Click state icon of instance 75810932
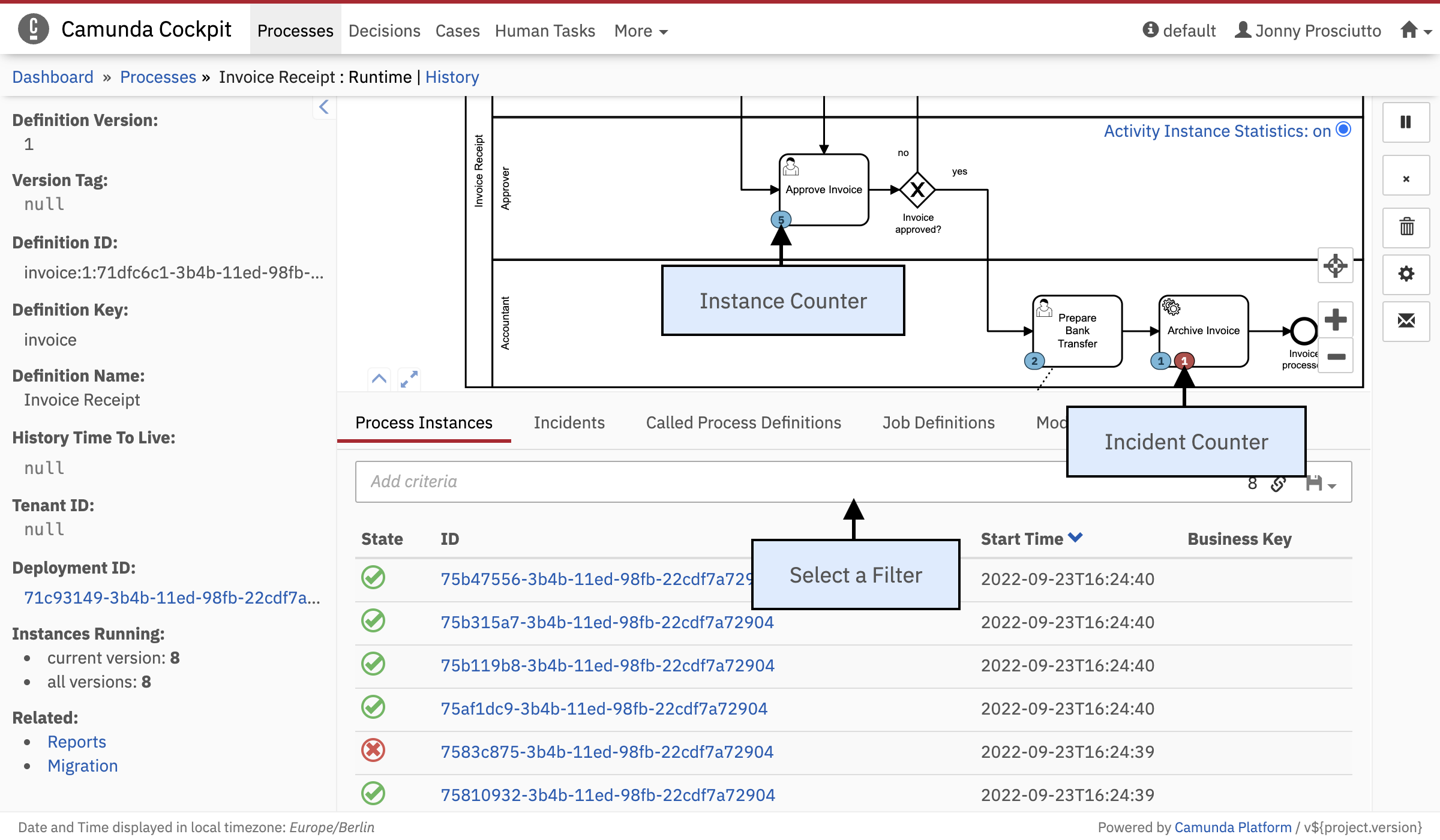 click(x=373, y=794)
